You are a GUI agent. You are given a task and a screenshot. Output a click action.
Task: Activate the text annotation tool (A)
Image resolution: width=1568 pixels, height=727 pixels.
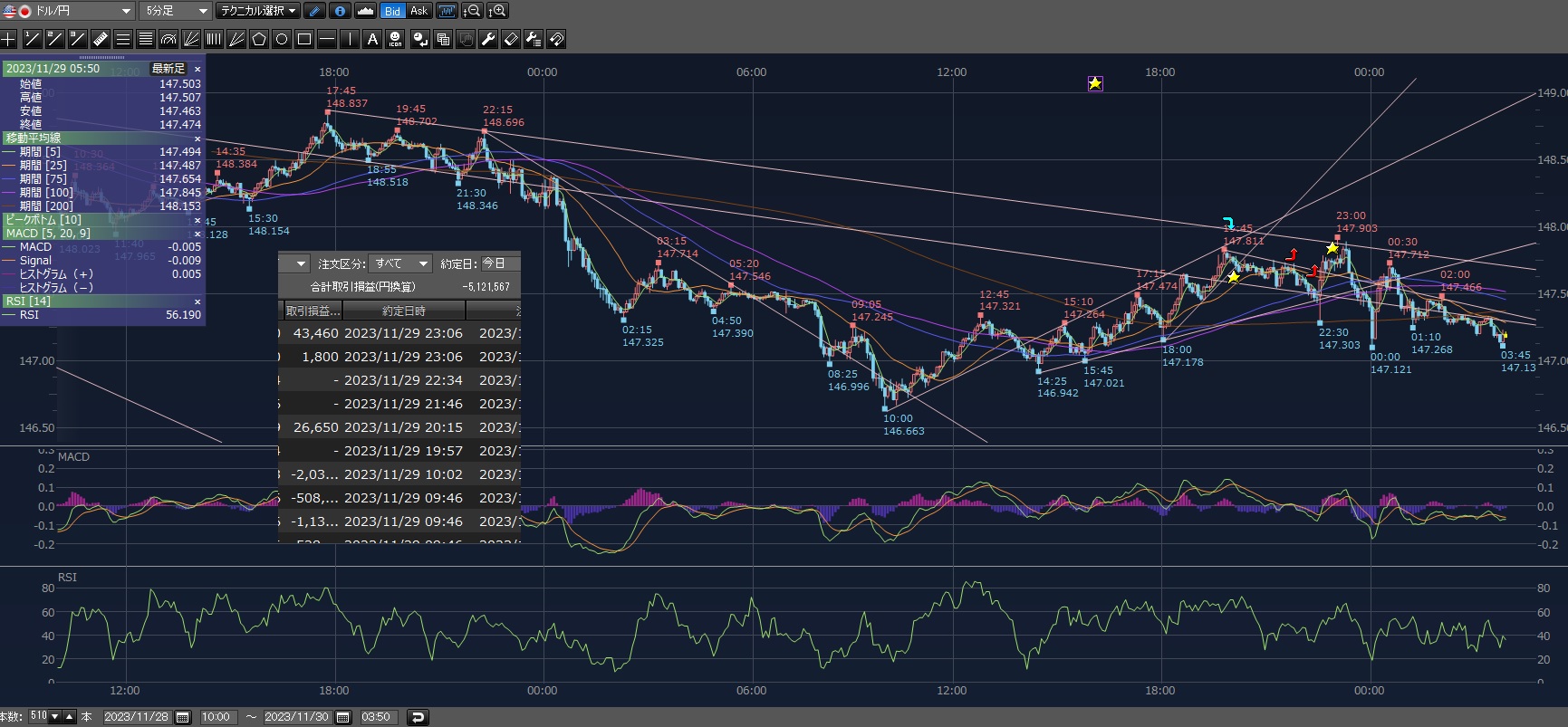tap(372, 39)
